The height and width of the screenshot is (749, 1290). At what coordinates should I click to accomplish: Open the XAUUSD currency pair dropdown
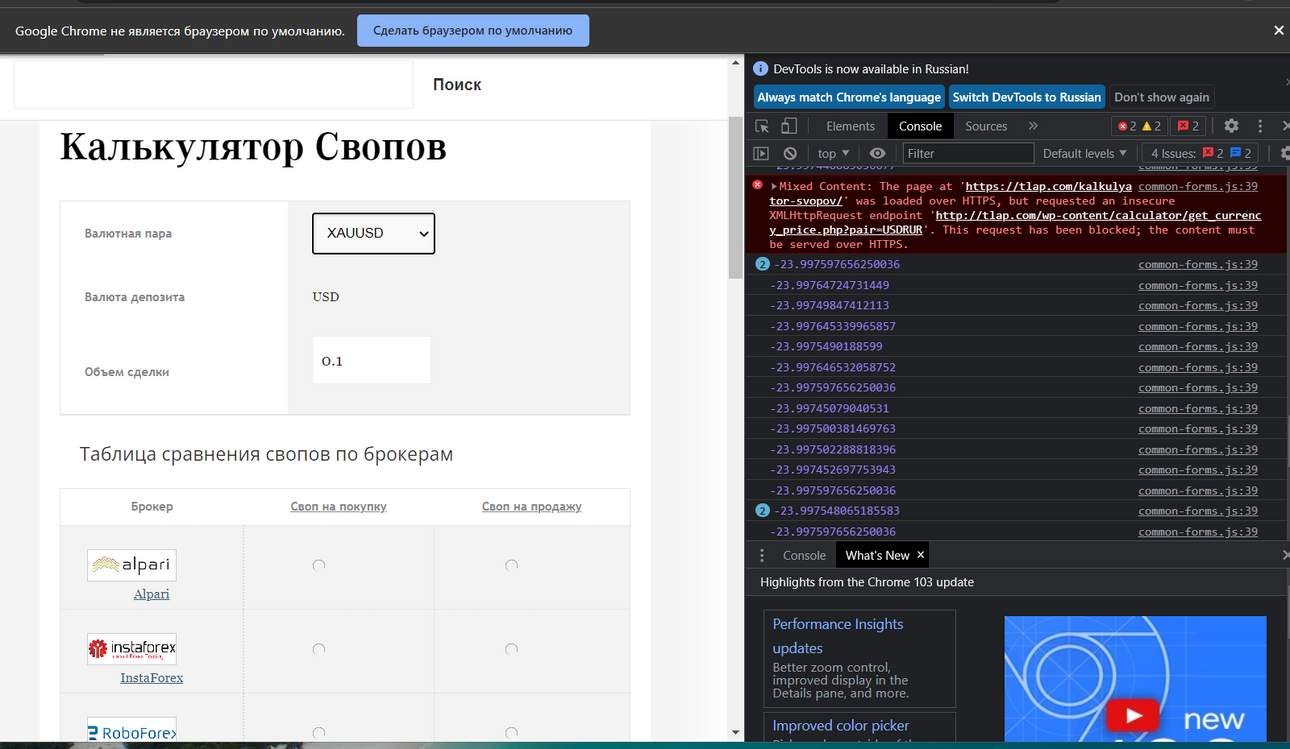(x=373, y=233)
